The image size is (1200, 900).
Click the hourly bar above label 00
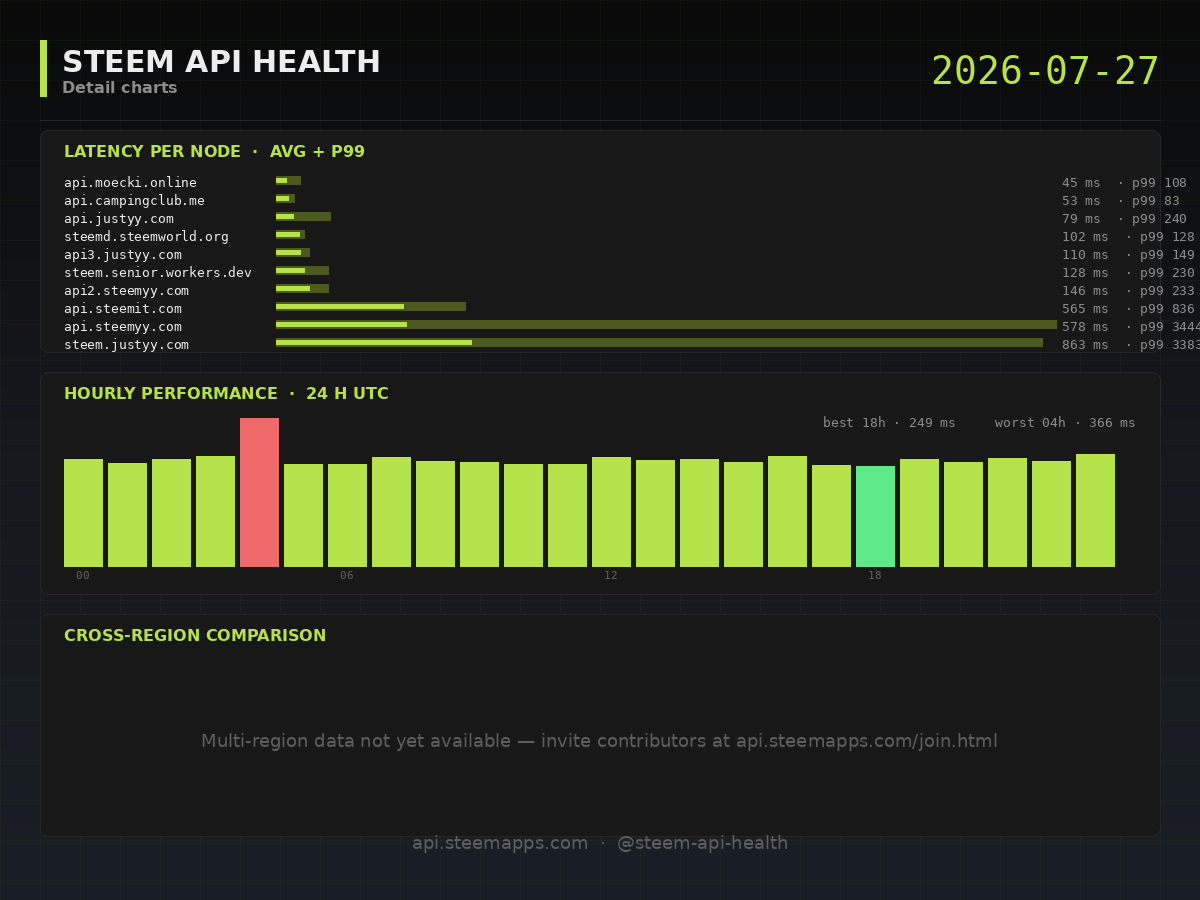pos(83,513)
